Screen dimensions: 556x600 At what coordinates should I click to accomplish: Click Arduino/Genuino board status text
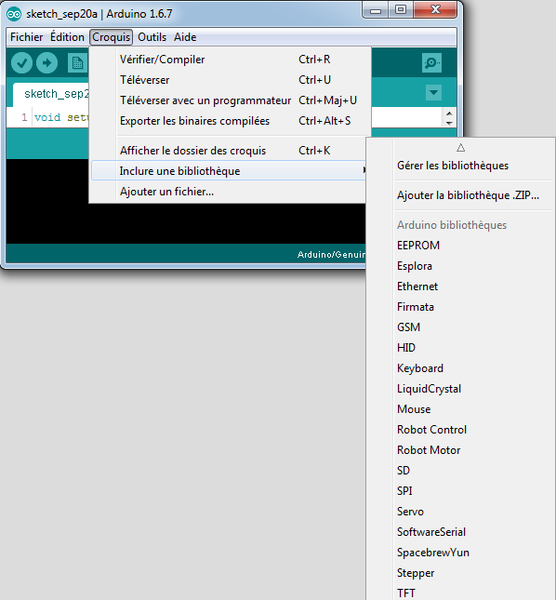[331, 254]
